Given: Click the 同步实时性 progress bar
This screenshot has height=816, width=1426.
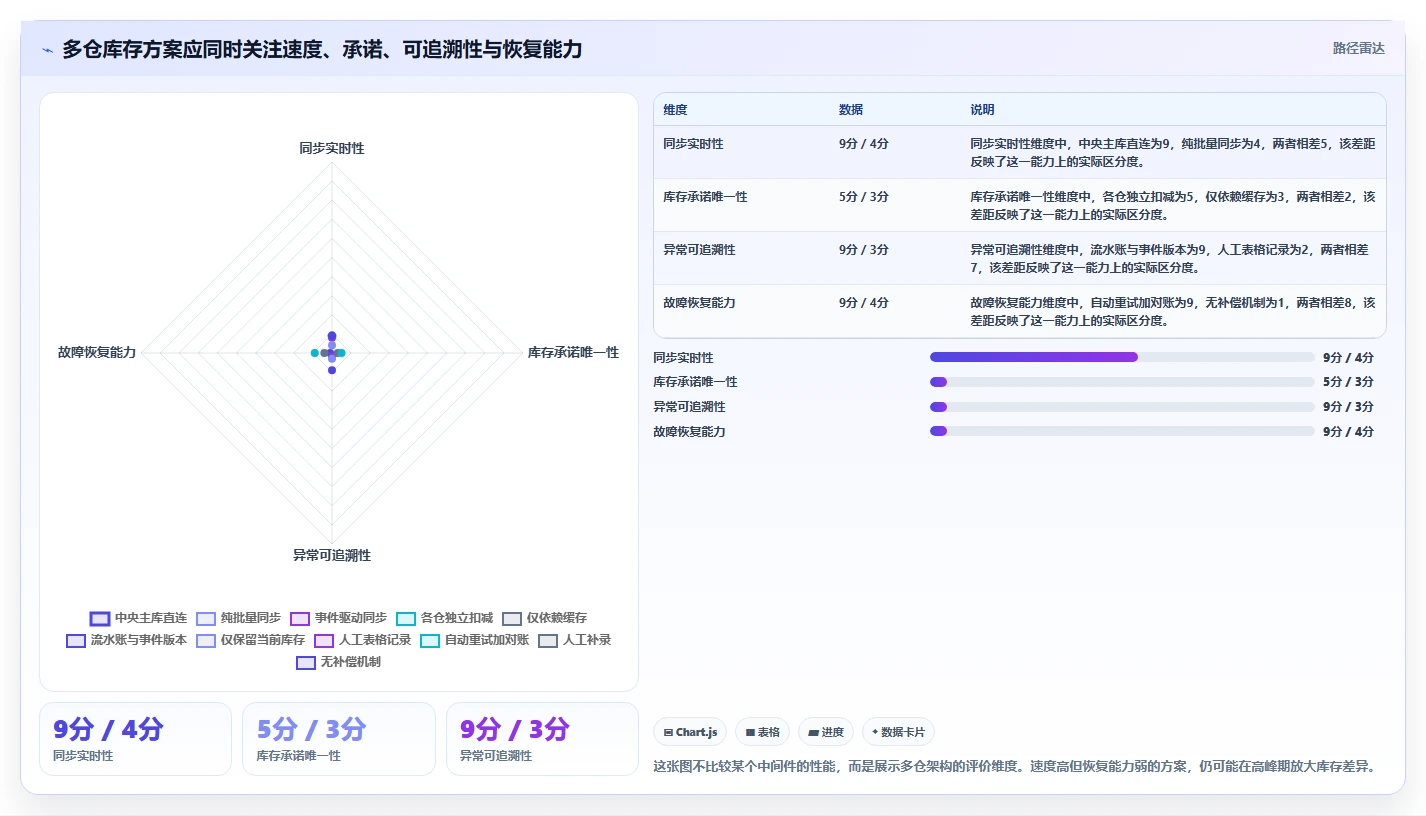Looking at the screenshot, I should tap(1122, 357).
